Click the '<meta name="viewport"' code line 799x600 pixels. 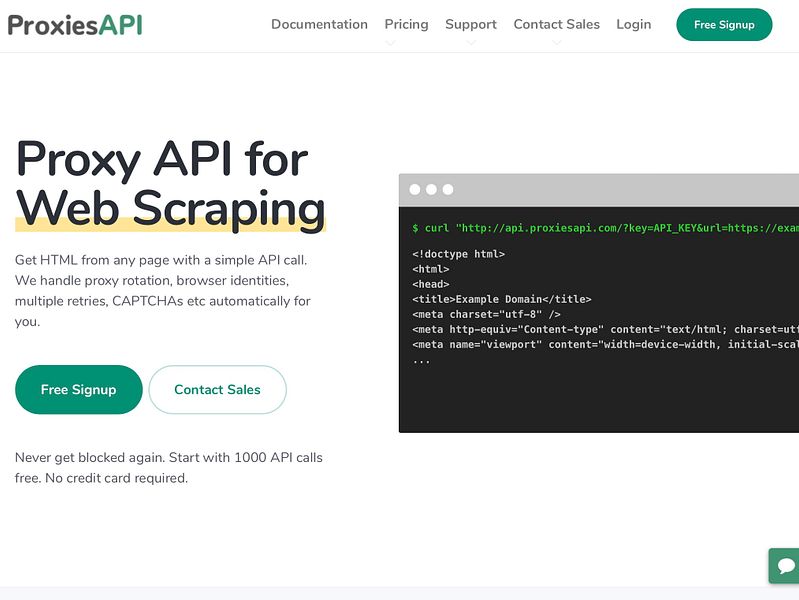pos(605,345)
